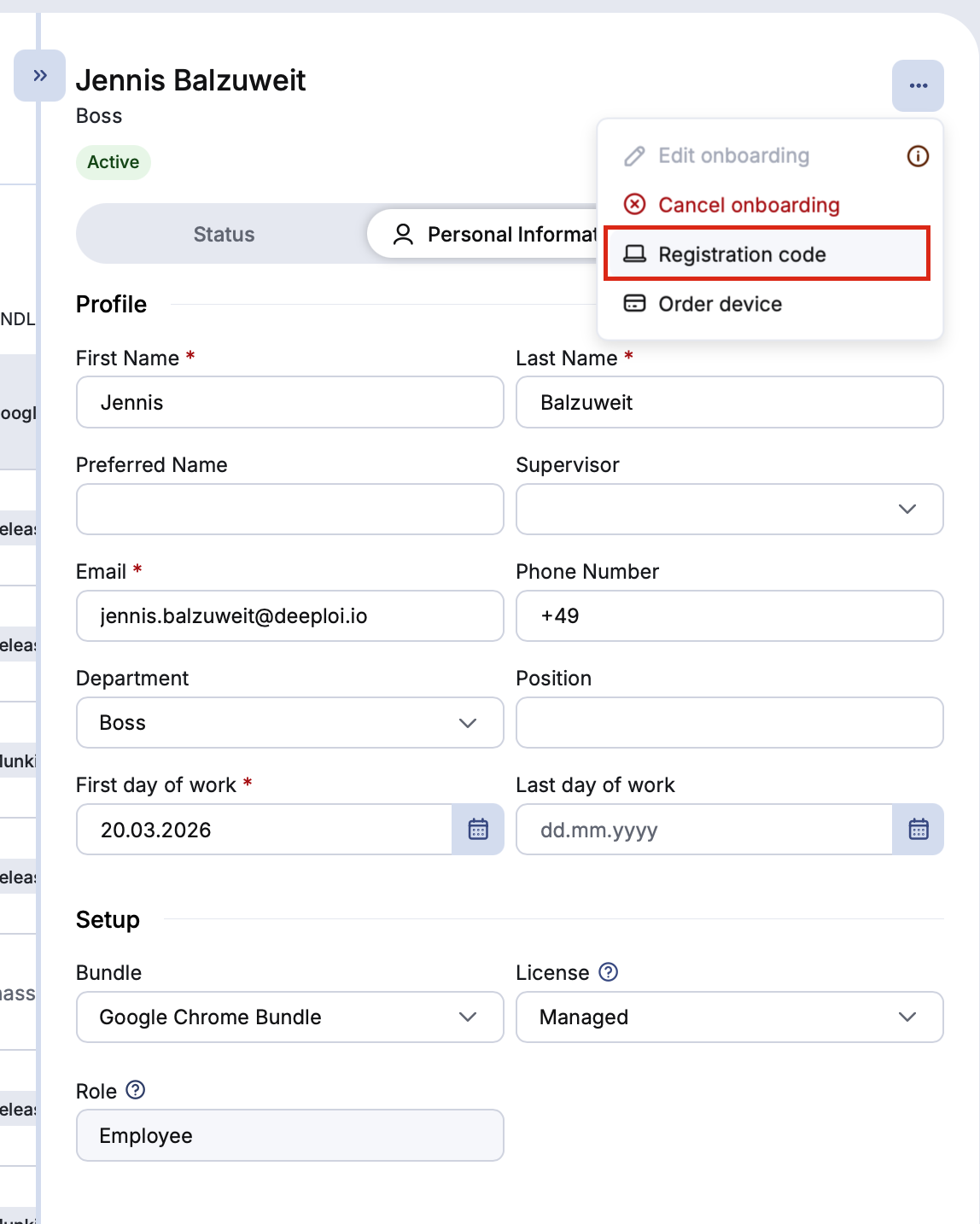The height and width of the screenshot is (1224, 980).
Task: Click the Jennis Balzuweit name heading
Action: point(190,80)
